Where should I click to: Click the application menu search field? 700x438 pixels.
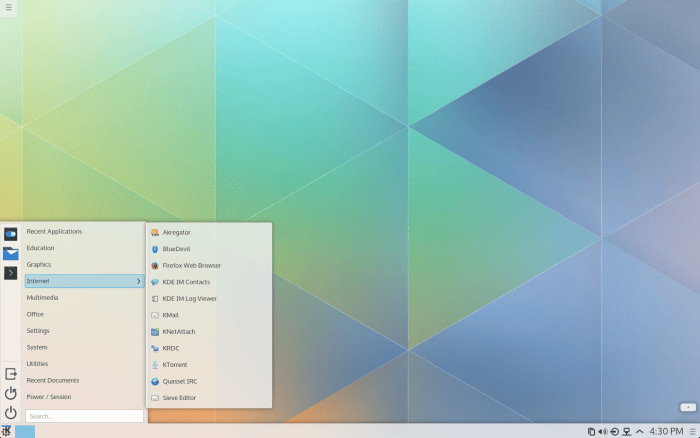point(84,416)
